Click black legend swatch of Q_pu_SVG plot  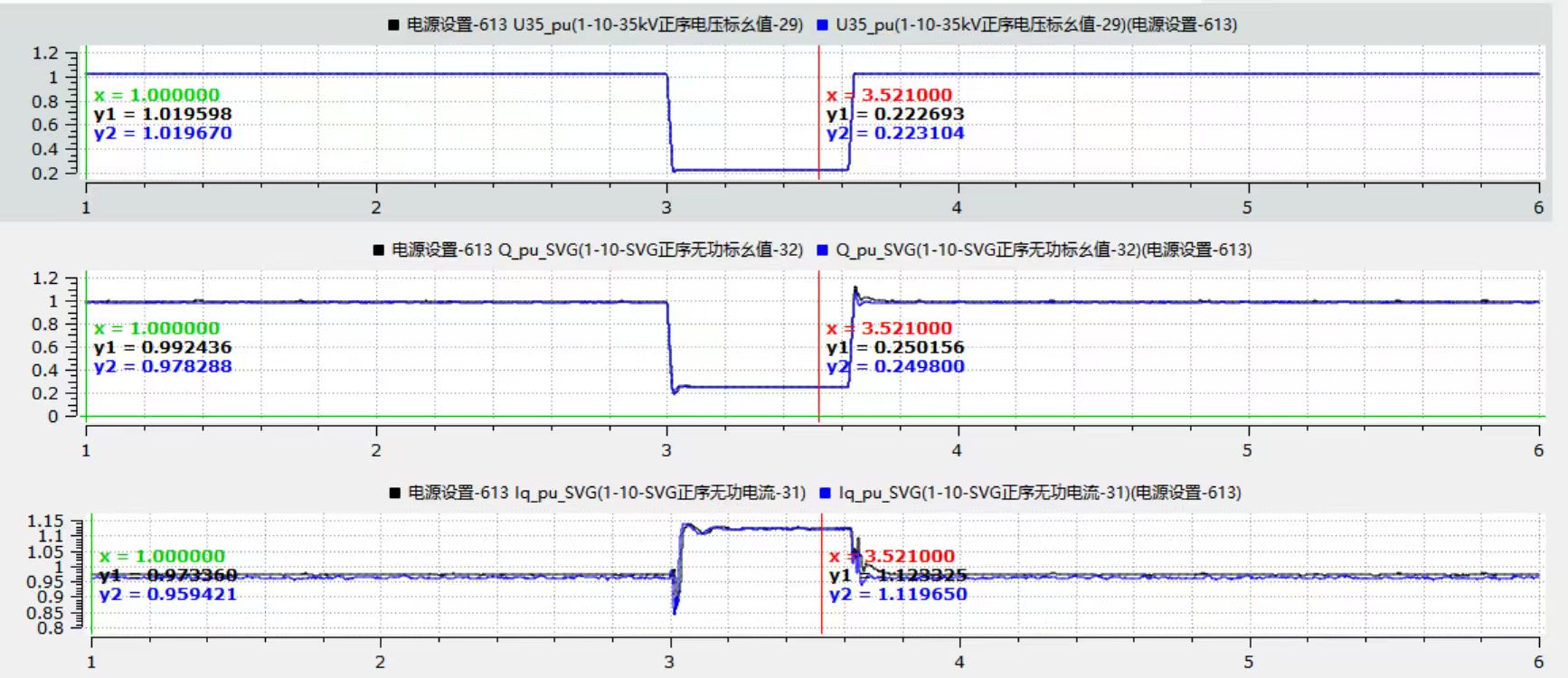tap(379, 250)
